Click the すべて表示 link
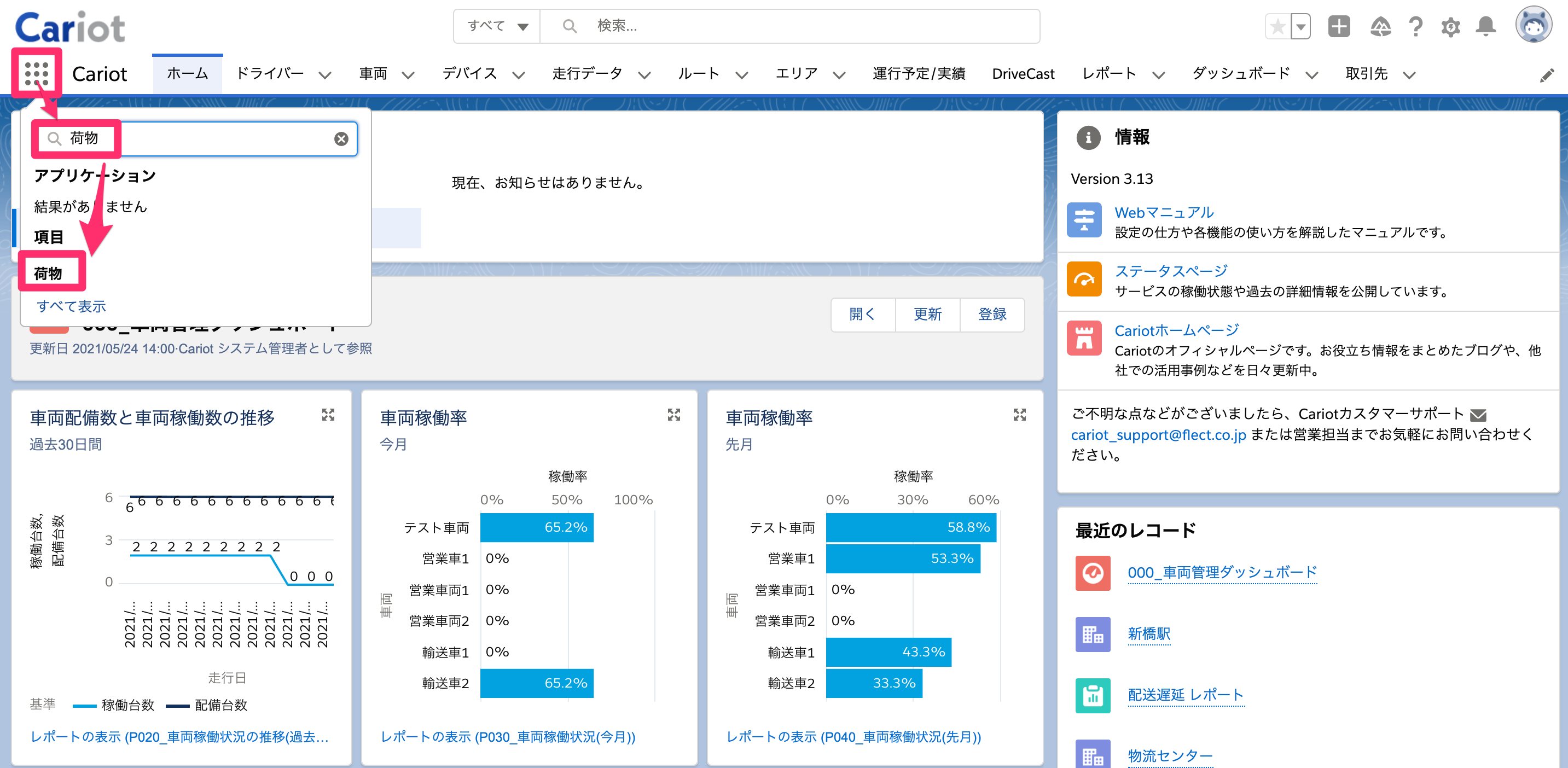Image resolution: width=1568 pixels, height=768 pixels. (x=71, y=306)
